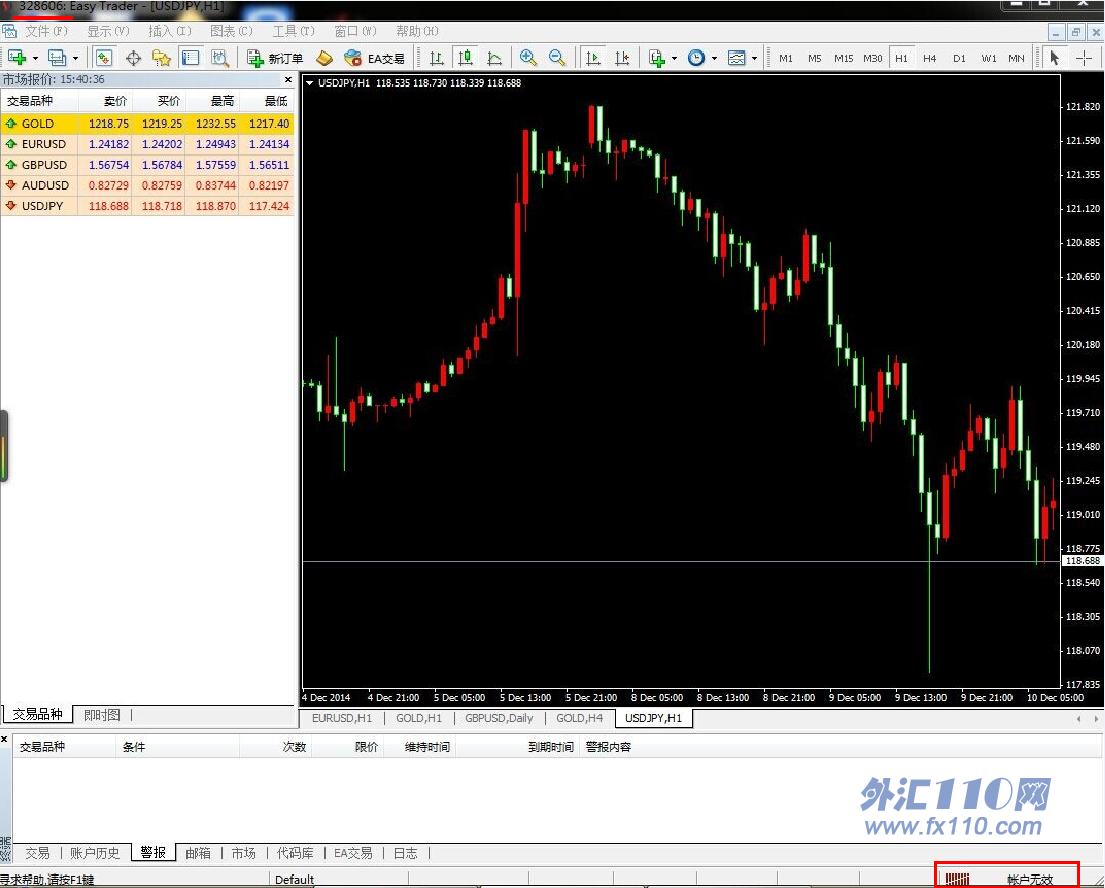Viewport: 1105px width, 888px height.
Task: Toggle chart shift button
Action: click(x=622, y=58)
